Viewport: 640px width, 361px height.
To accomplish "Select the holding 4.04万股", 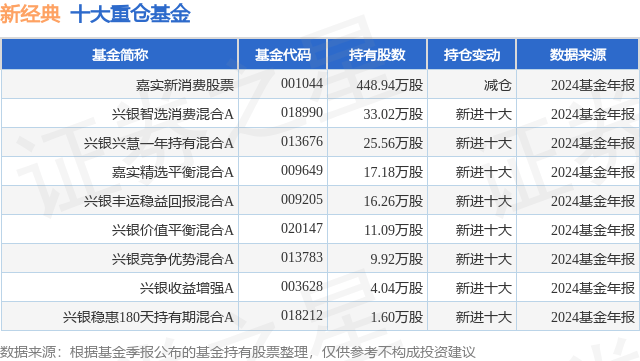I will click(397, 288).
